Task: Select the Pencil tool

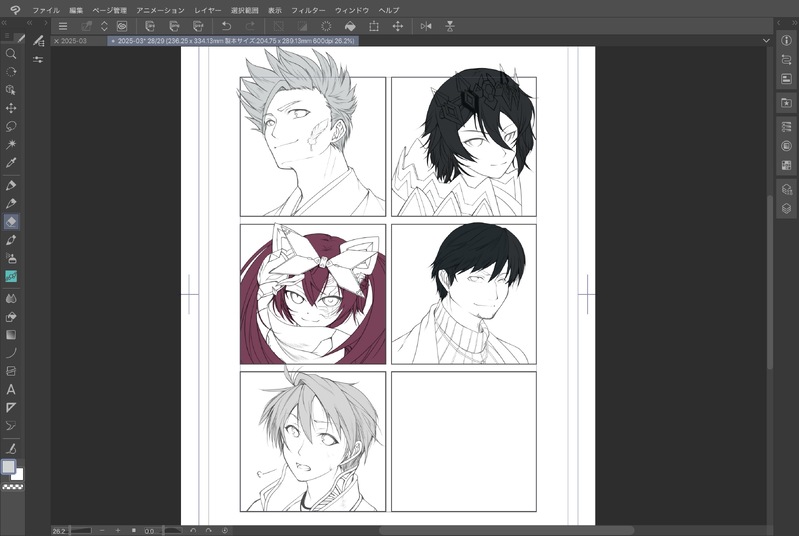Action: [11, 204]
